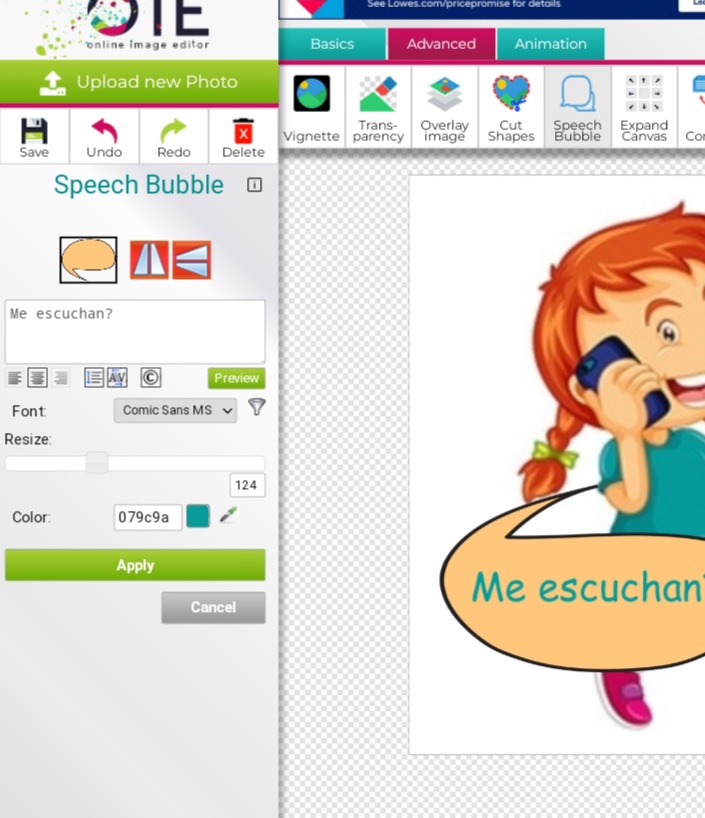The width and height of the screenshot is (705, 818).
Task: Choose the Cut Shapes tool
Action: pos(511,107)
